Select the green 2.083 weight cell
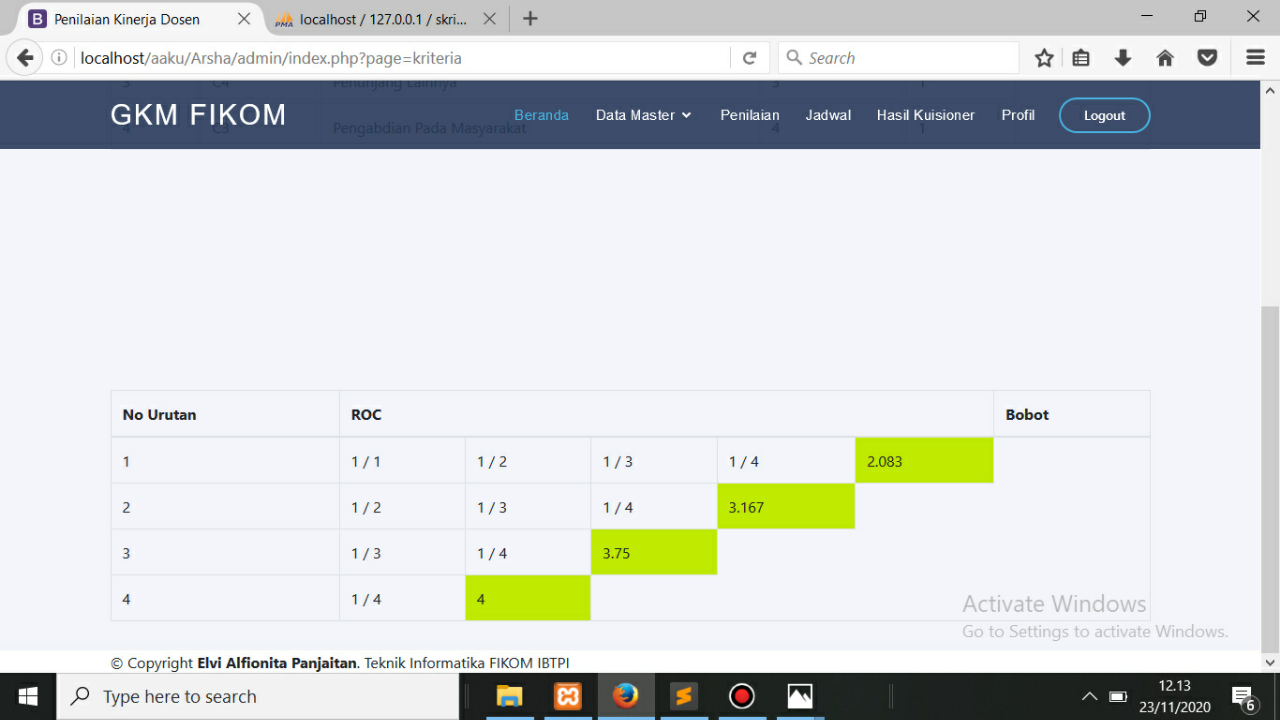This screenshot has width=1280, height=720. click(x=924, y=461)
